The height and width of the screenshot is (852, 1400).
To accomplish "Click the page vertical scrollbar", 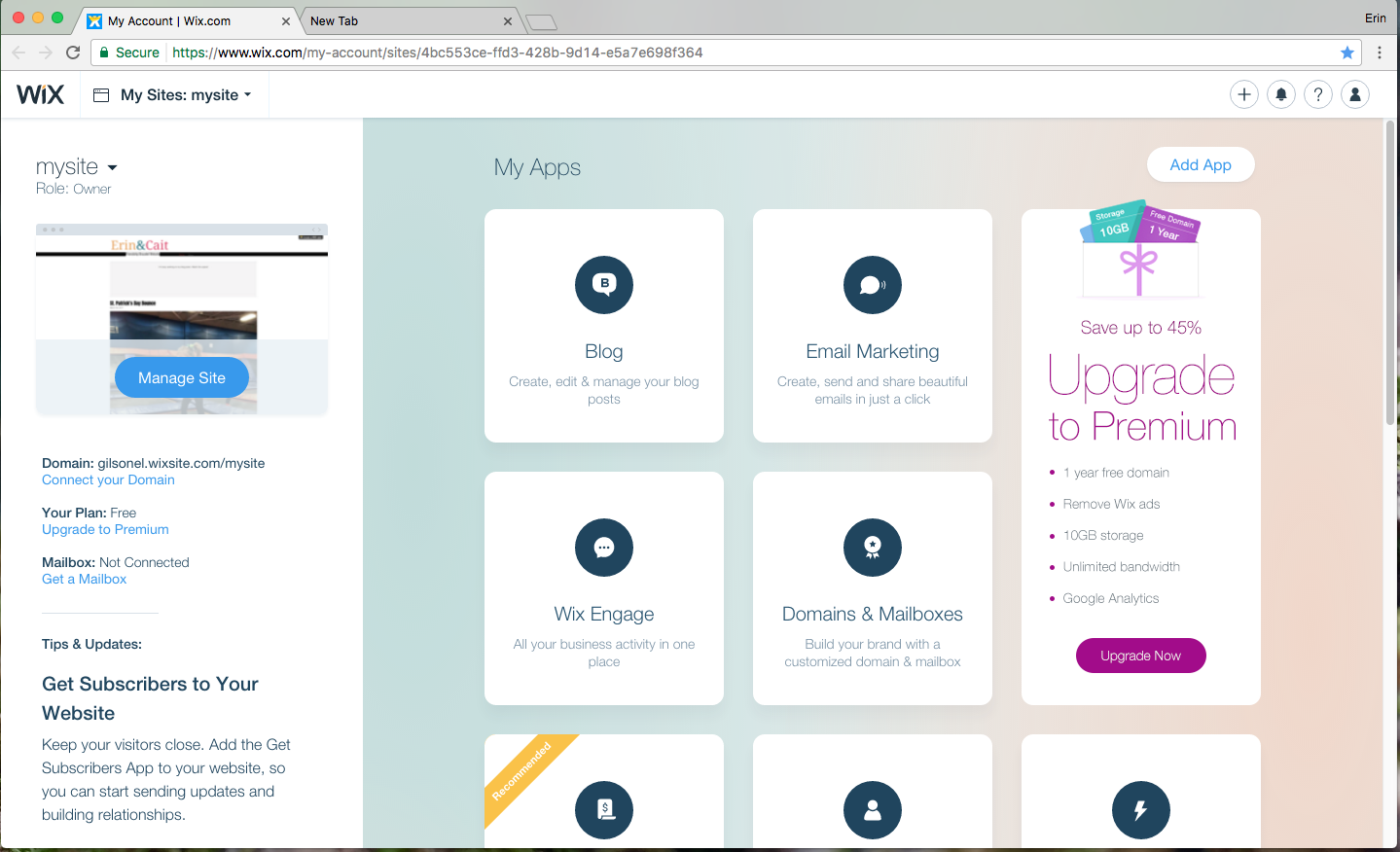I will click(1390, 272).
